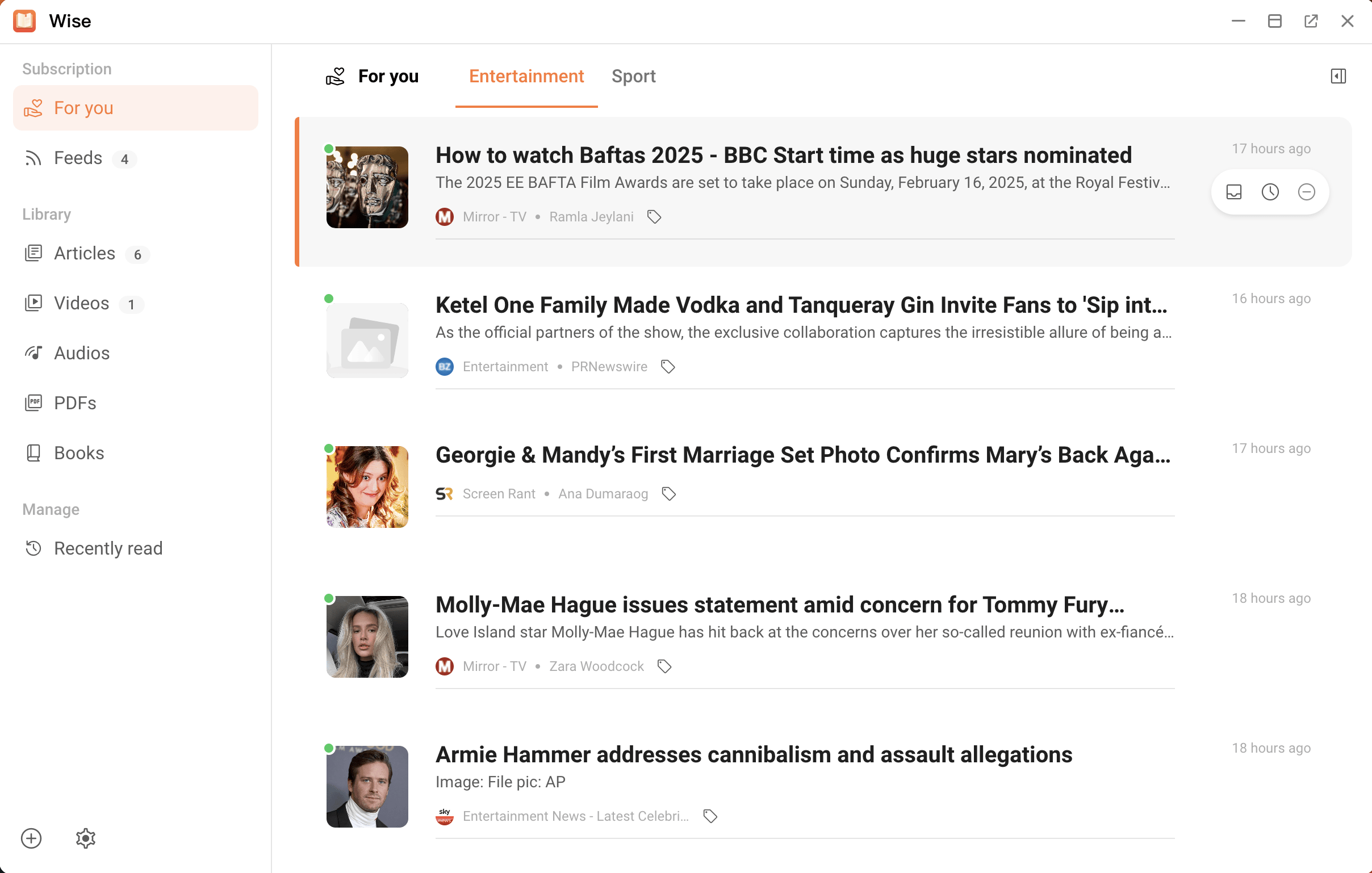Open Recently read list

pyautogui.click(x=108, y=548)
